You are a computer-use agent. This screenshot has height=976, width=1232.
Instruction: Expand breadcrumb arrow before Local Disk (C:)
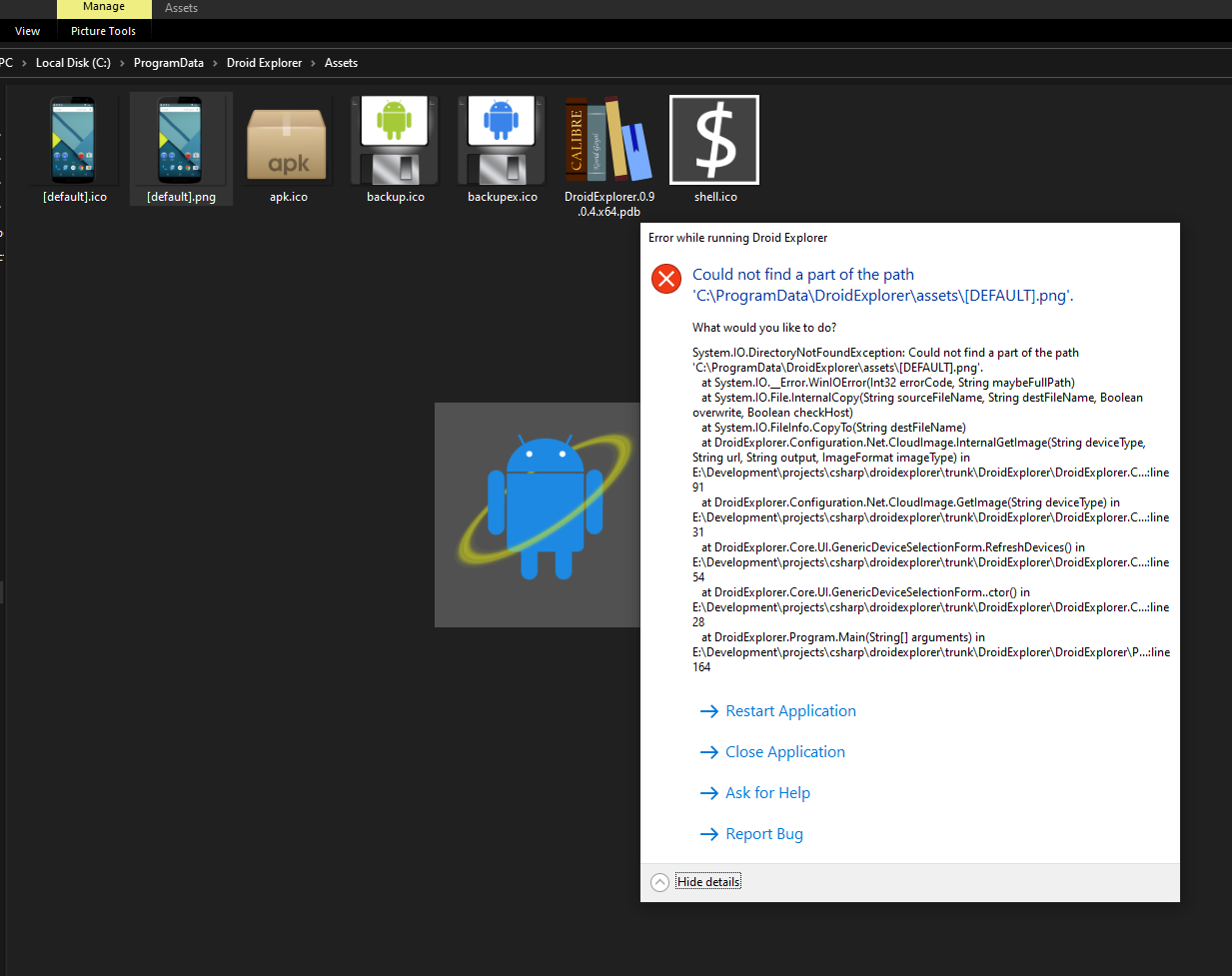(24, 63)
